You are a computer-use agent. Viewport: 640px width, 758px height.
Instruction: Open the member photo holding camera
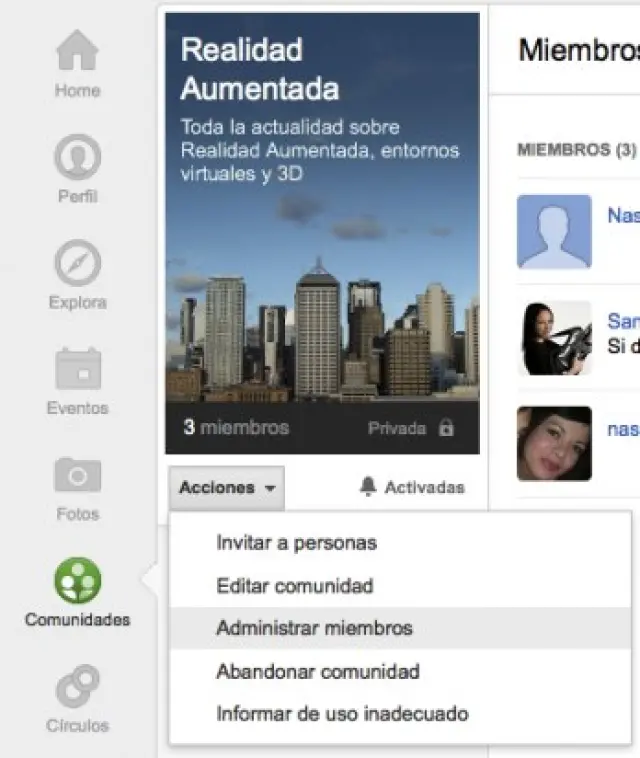coord(554,338)
